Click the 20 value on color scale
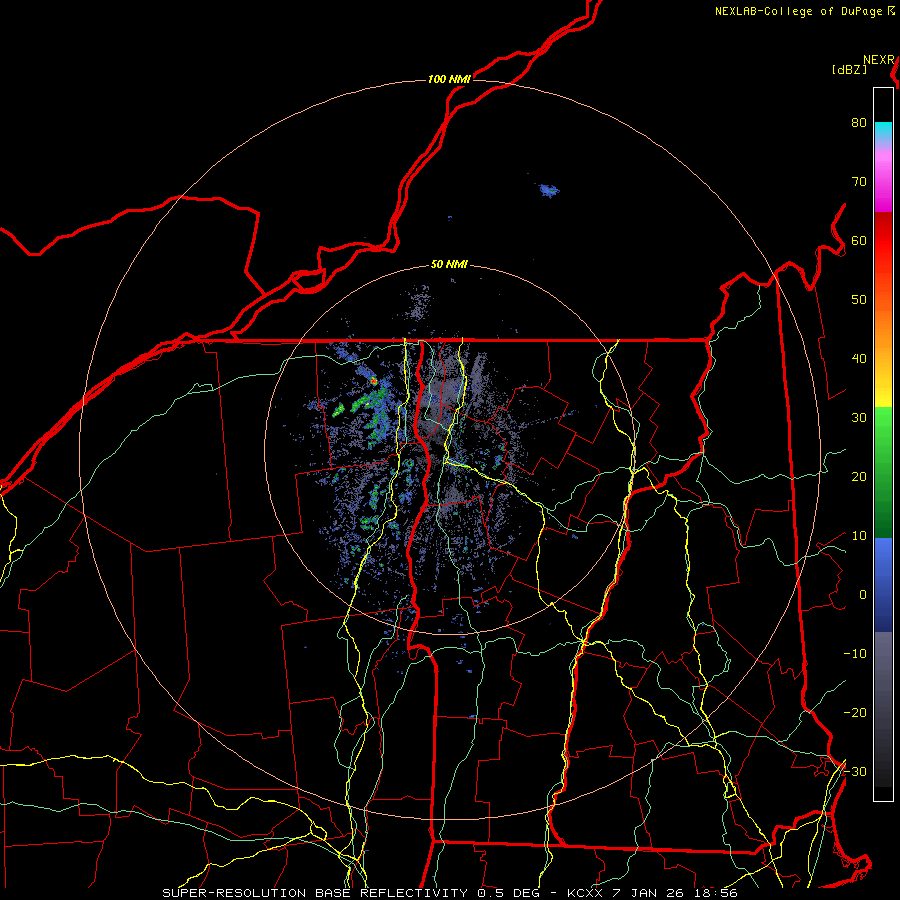Image resolution: width=900 pixels, height=900 pixels. (x=859, y=477)
